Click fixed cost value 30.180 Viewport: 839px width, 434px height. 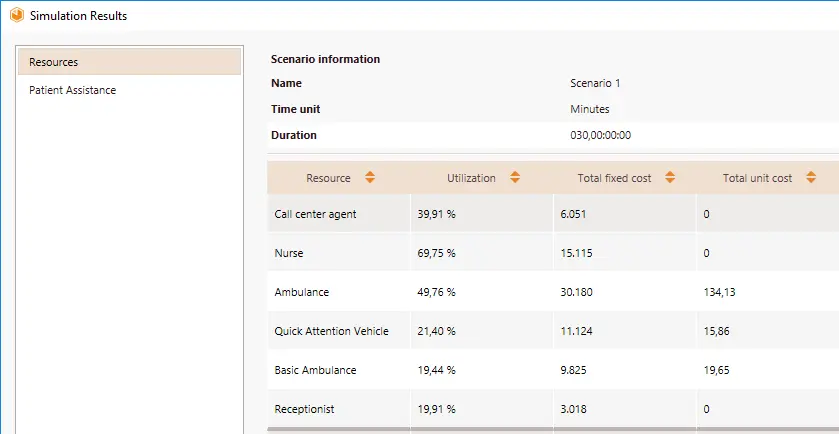click(x=576, y=292)
